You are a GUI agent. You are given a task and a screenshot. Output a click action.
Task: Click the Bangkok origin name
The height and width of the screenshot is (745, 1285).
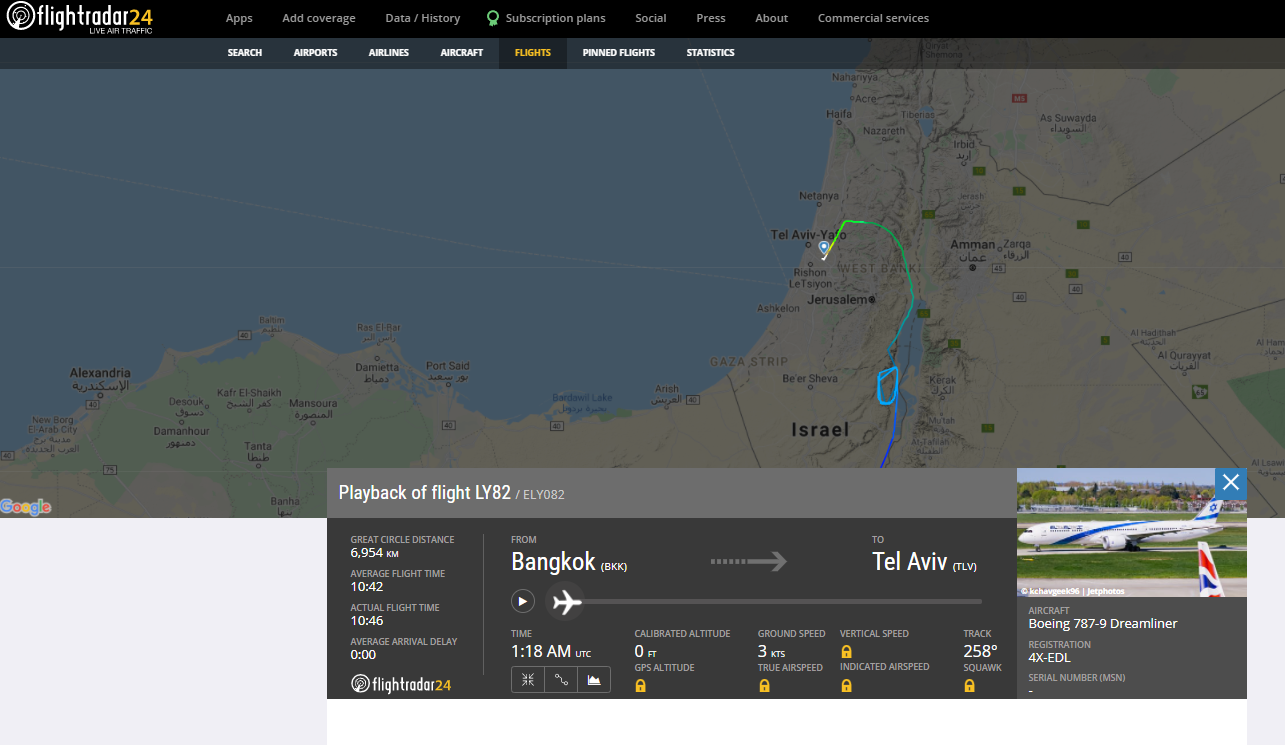pyautogui.click(x=553, y=562)
